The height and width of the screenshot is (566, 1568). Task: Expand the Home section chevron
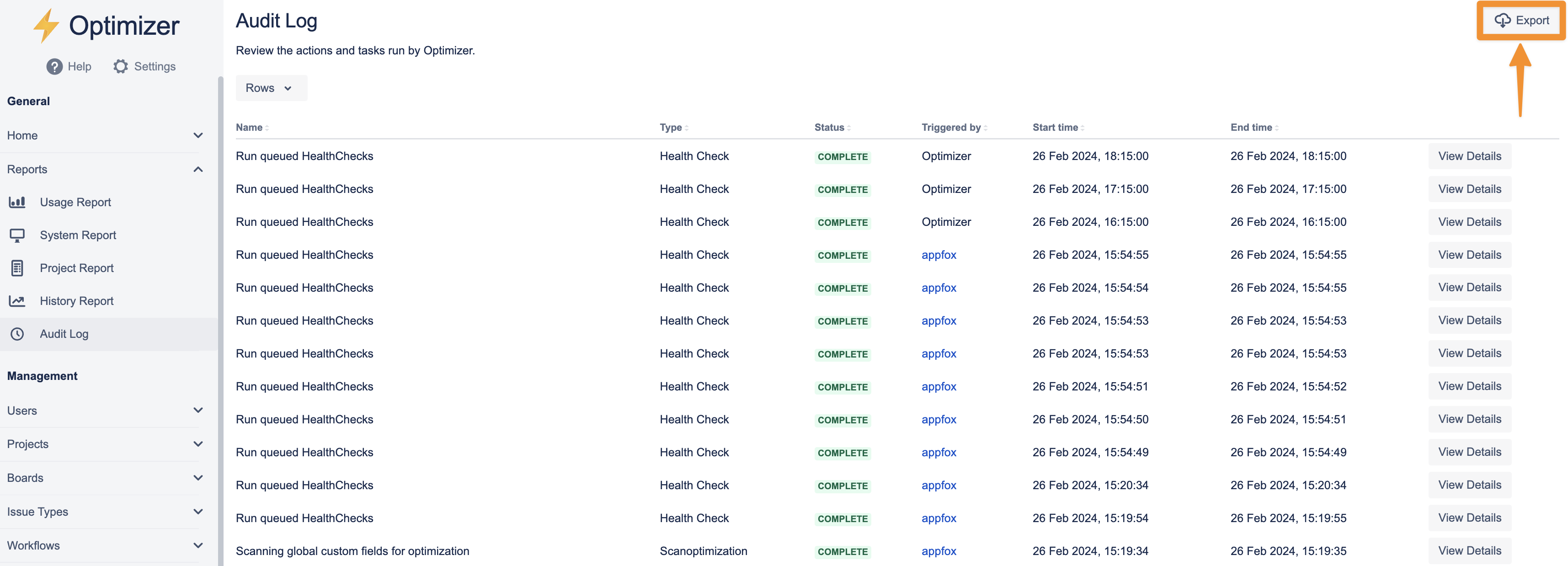point(198,135)
